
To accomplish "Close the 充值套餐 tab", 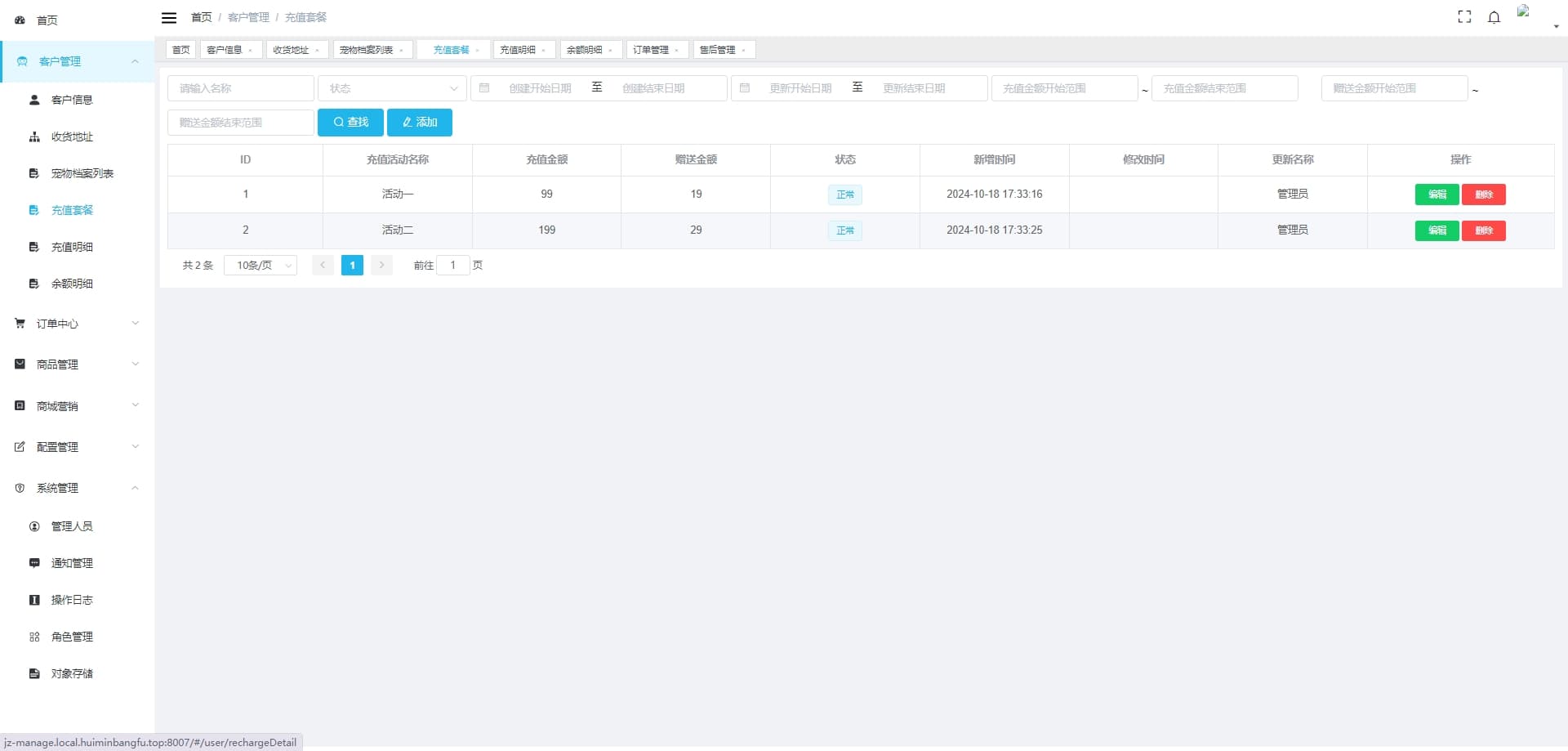I will click(x=478, y=51).
